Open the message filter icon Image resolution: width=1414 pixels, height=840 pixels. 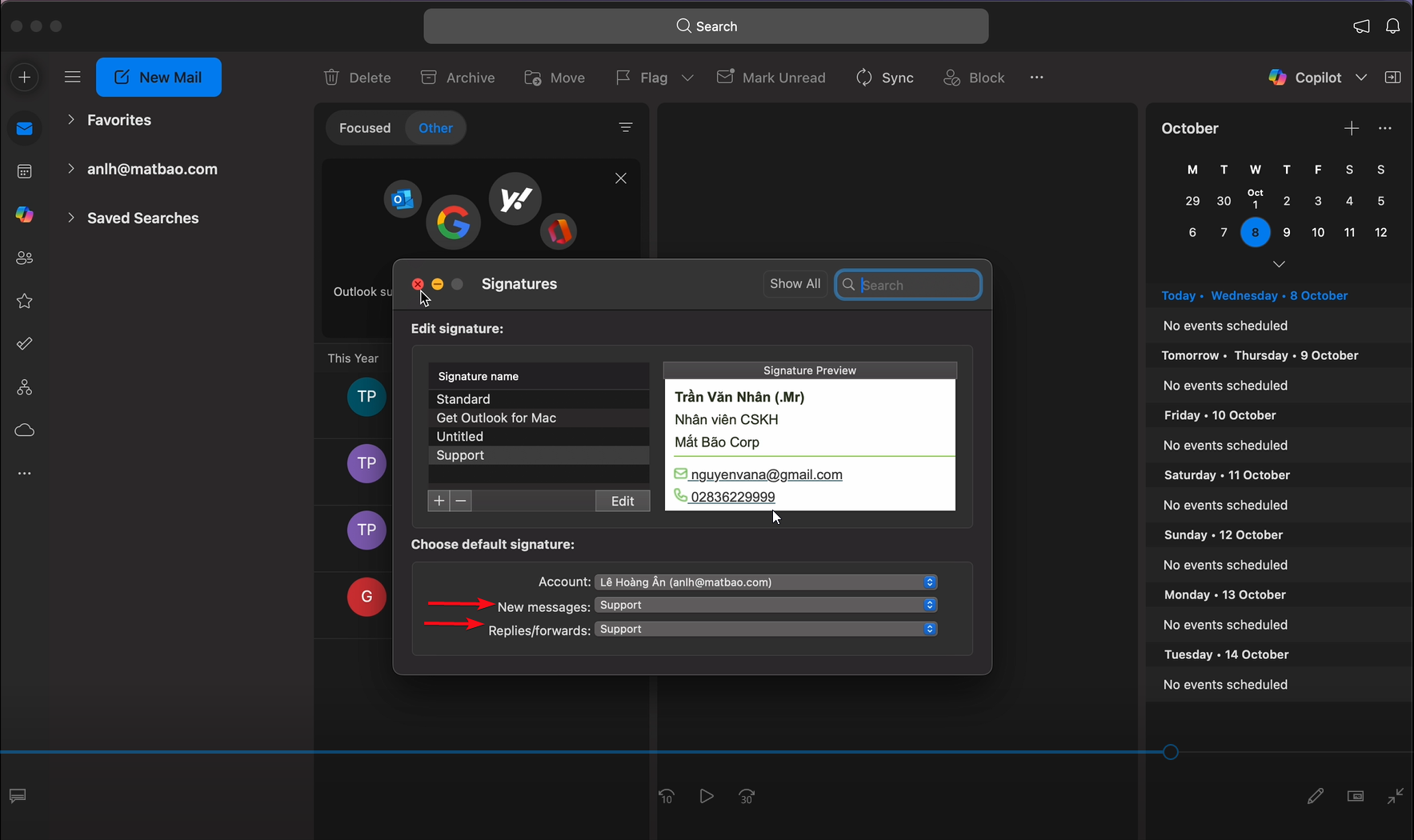pyautogui.click(x=626, y=128)
